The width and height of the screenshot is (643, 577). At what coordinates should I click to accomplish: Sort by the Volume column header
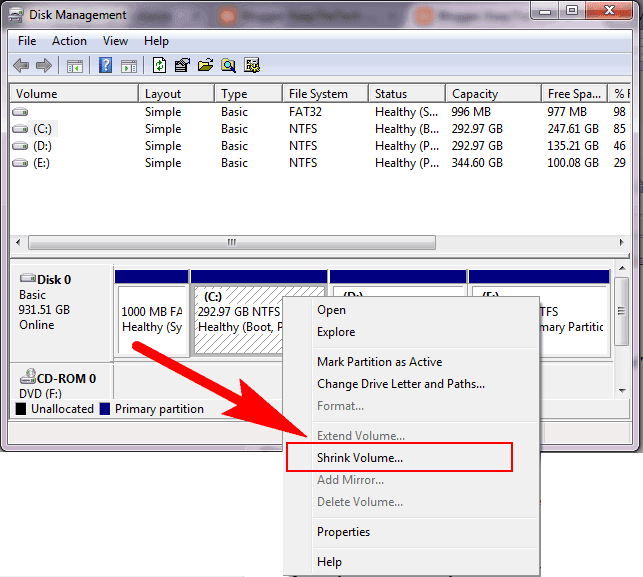pos(74,94)
